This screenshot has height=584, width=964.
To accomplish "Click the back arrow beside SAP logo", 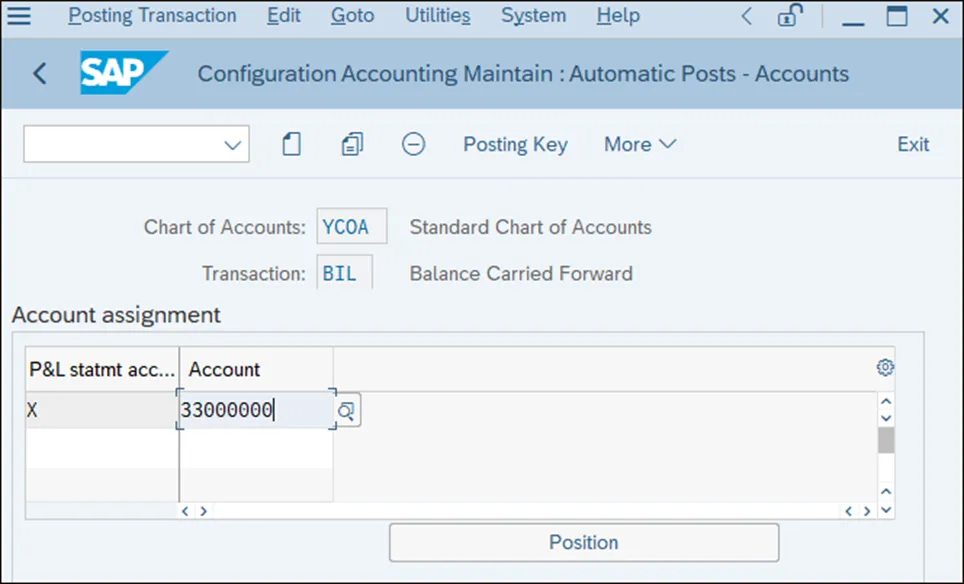I will pos(40,73).
